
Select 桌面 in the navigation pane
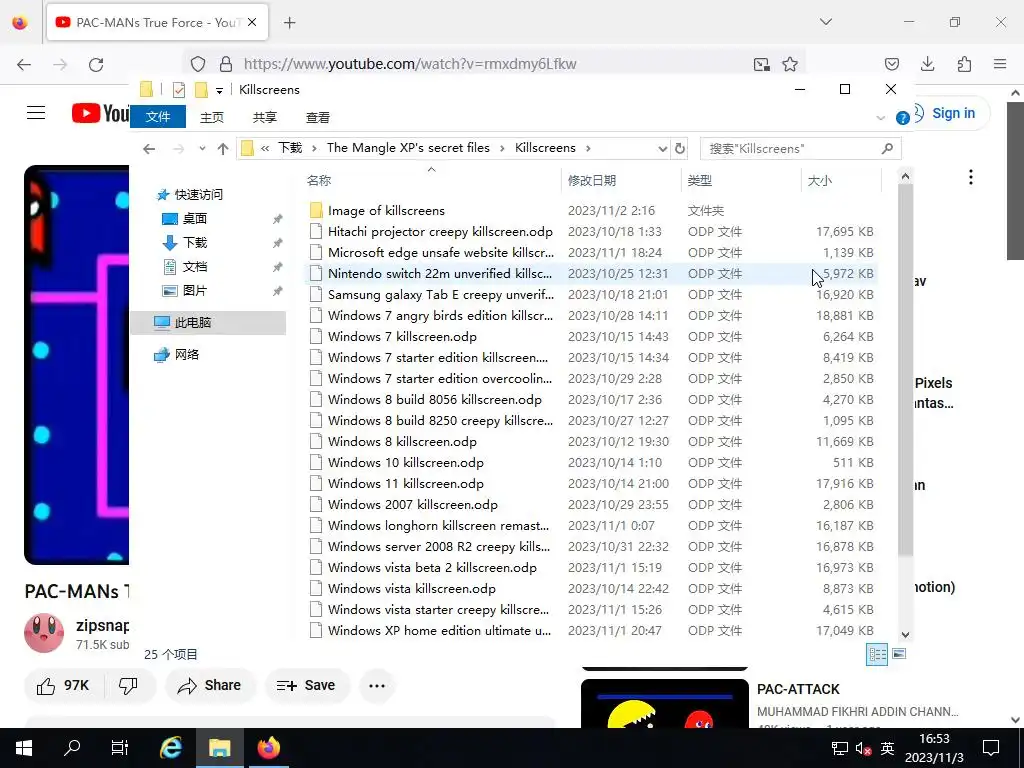point(194,219)
